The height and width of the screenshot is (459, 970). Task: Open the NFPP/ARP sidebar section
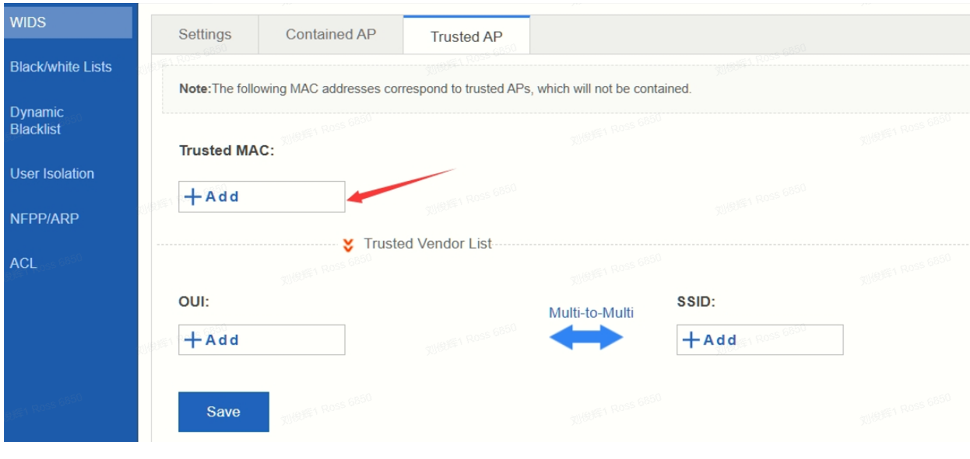click(45, 218)
